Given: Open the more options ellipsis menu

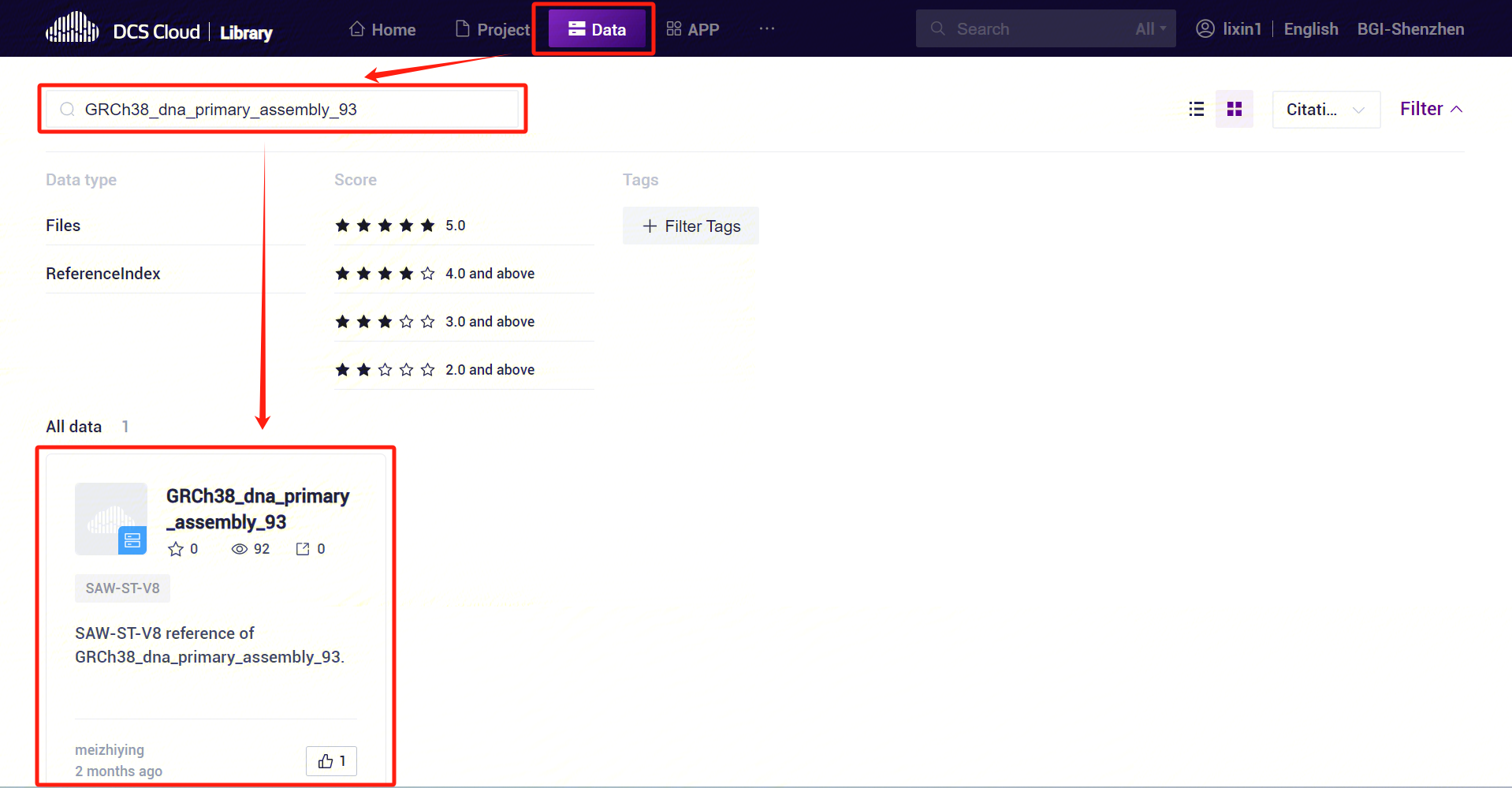Looking at the screenshot, I should tap(767, 28).
